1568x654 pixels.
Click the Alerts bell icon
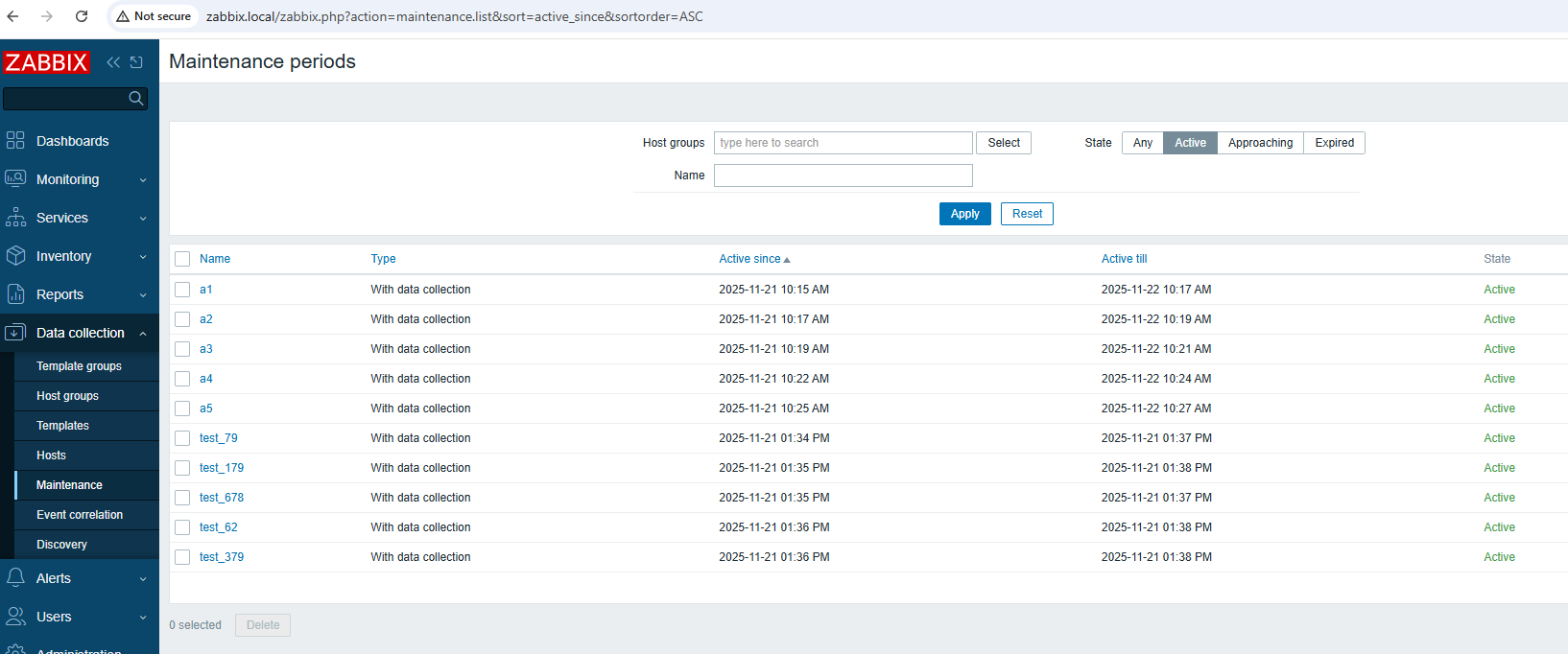[x=15, y=578]
